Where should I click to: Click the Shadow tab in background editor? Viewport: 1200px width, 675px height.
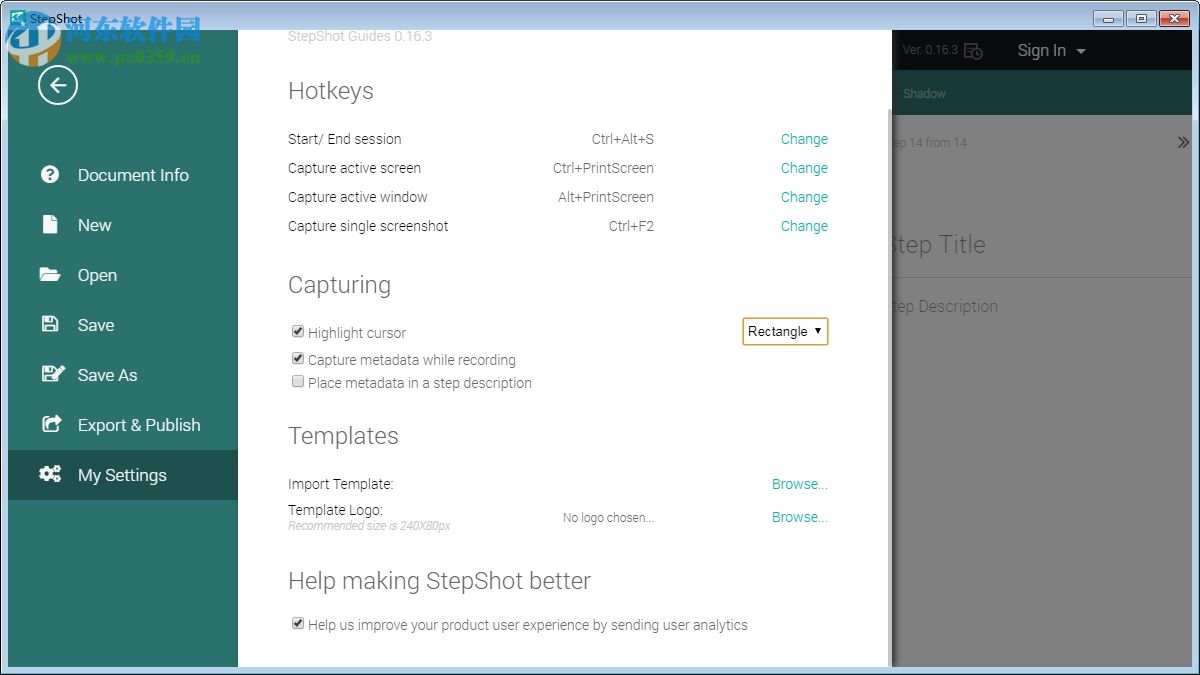click(924, 94)
